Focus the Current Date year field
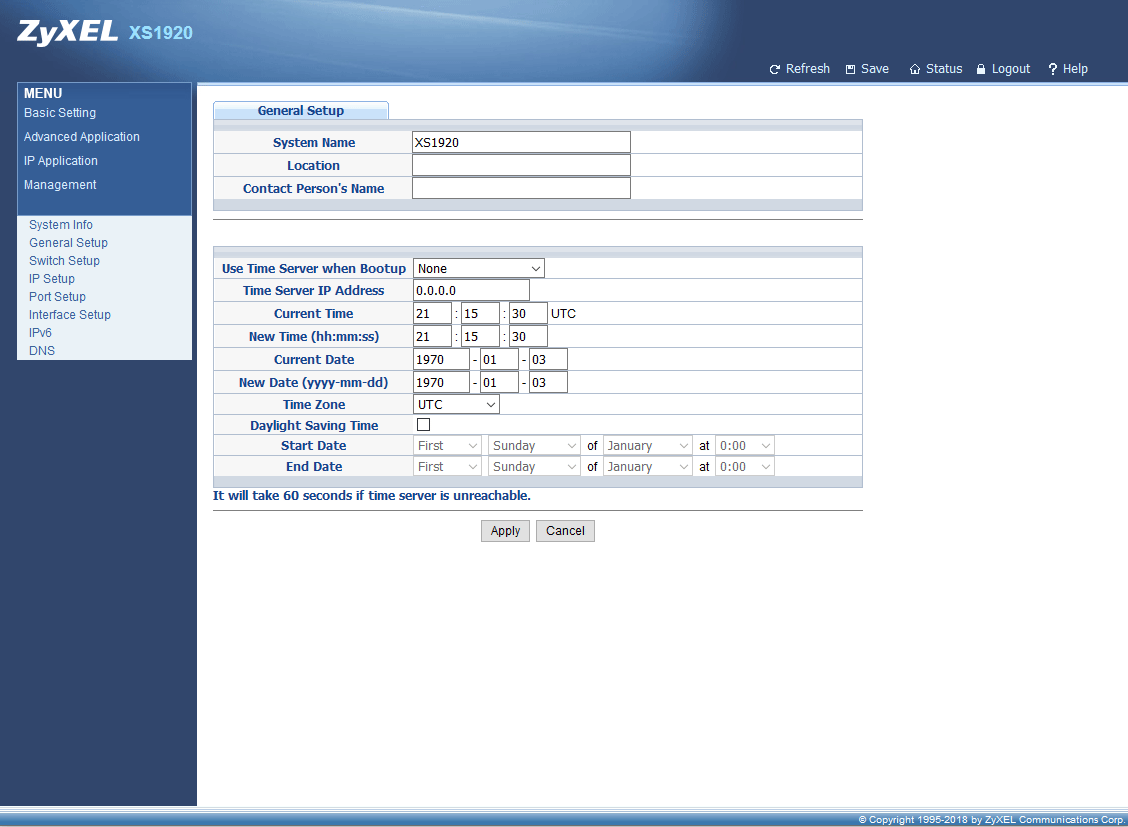The width and height of the screenshot is (1128, 827). pos(441,360)
